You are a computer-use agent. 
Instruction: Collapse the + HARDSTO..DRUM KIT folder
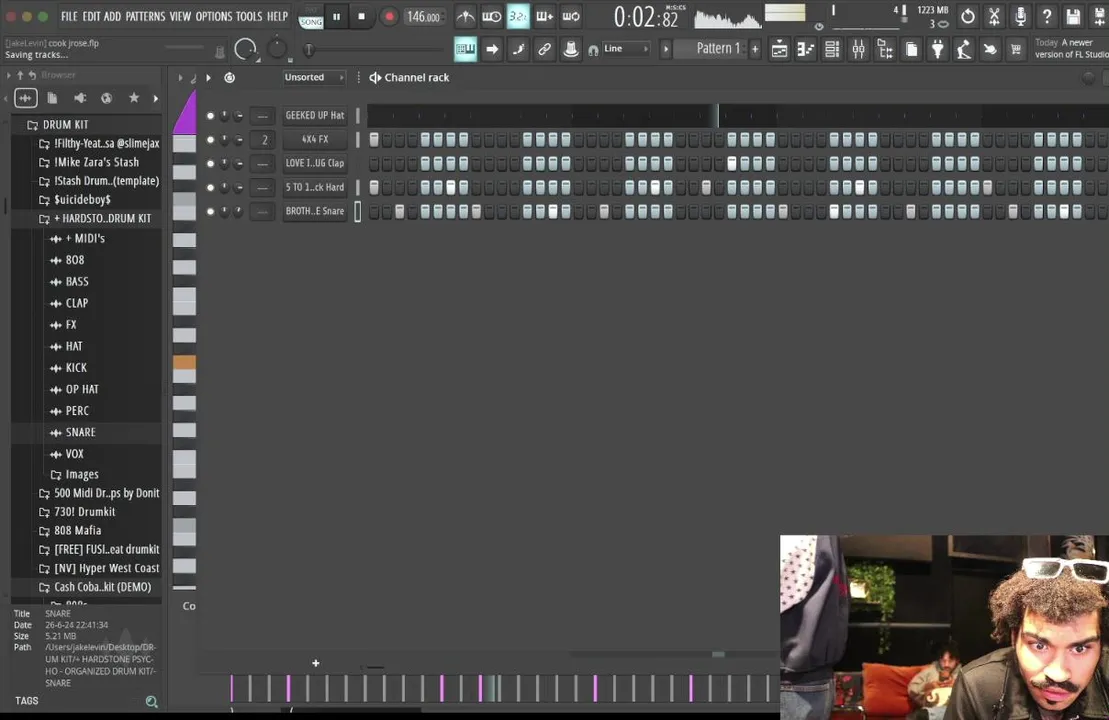(95, 219)
